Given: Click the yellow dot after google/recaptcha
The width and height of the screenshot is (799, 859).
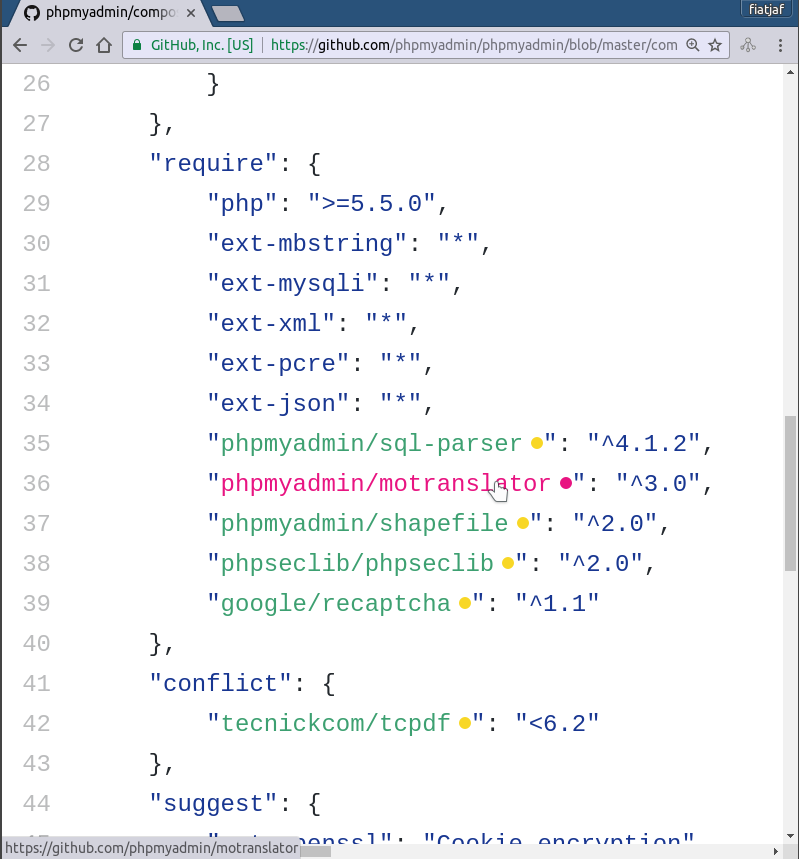Looking at the screenshot, I should (465, 603).
